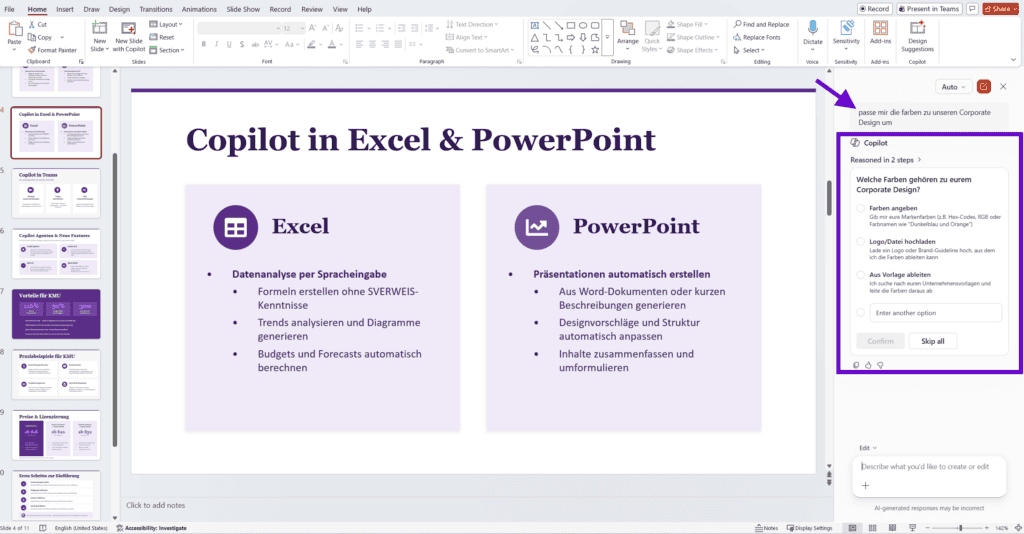This screenshot has width=1024, height=534.
Task: Select the 'Aus Vorlage ableiten' radio option
Action: 861,275
